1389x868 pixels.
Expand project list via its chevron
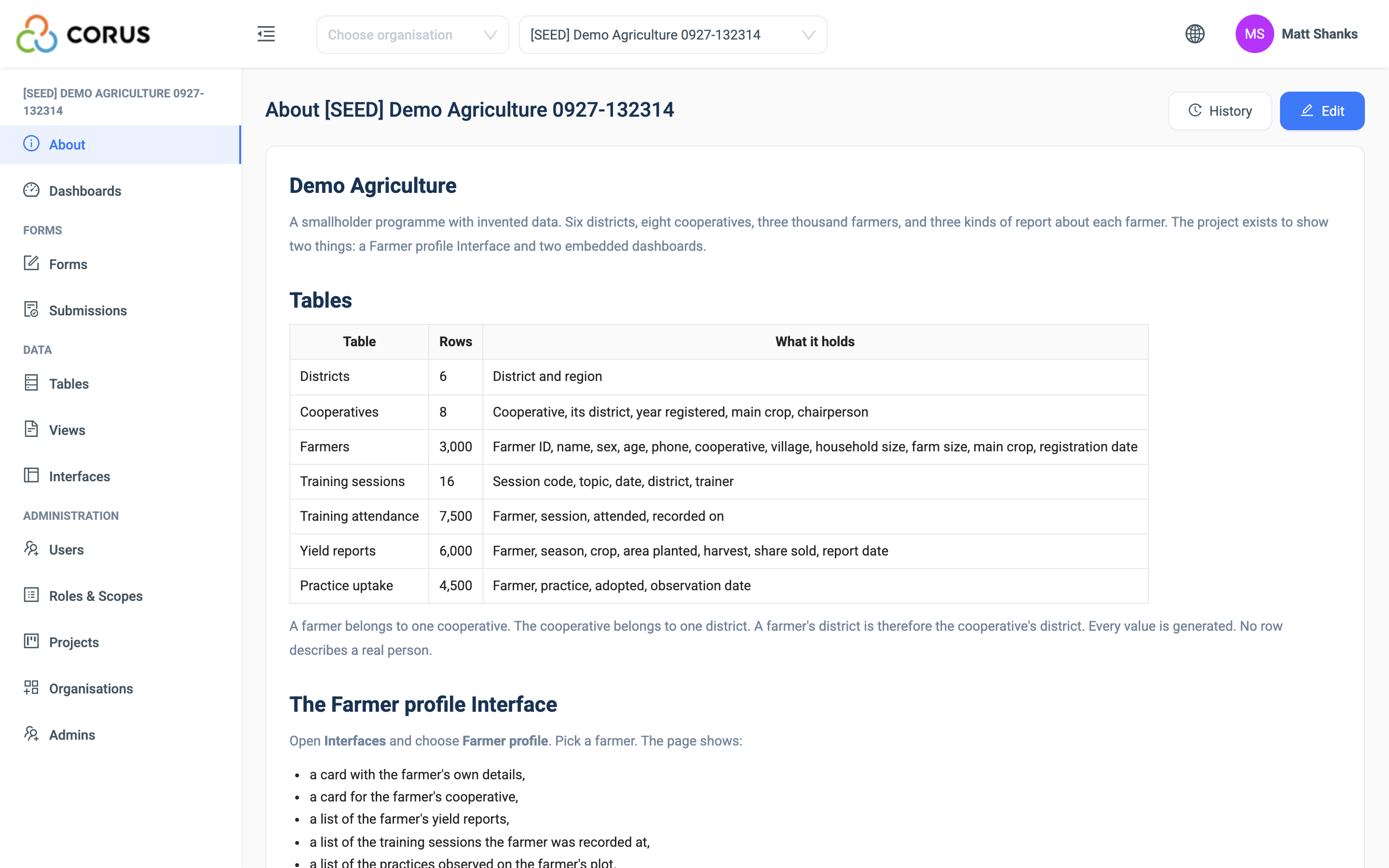pyautogui.click(x=808, y=35)
